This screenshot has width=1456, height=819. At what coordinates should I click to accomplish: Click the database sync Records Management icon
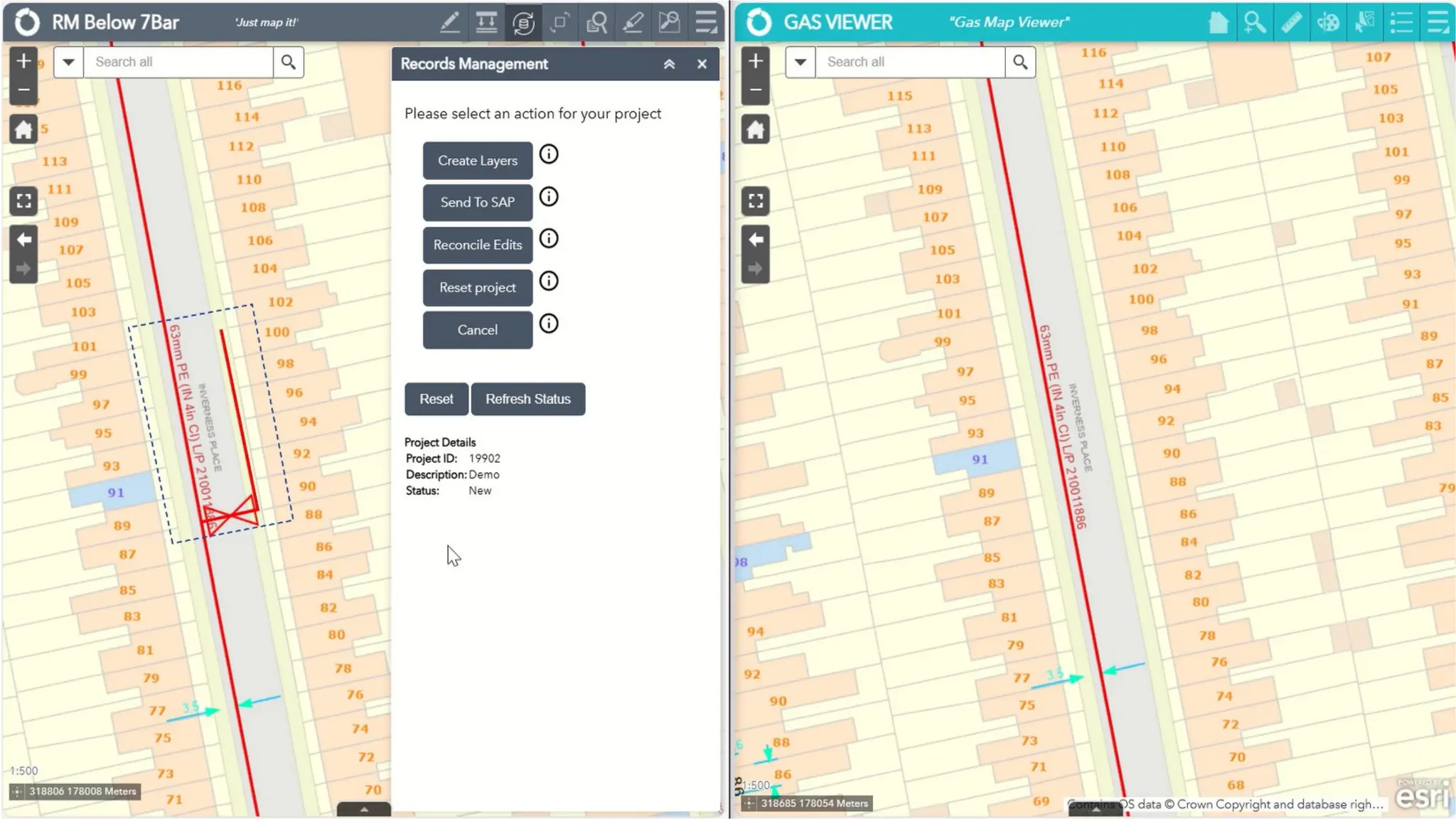coord(523,23)
